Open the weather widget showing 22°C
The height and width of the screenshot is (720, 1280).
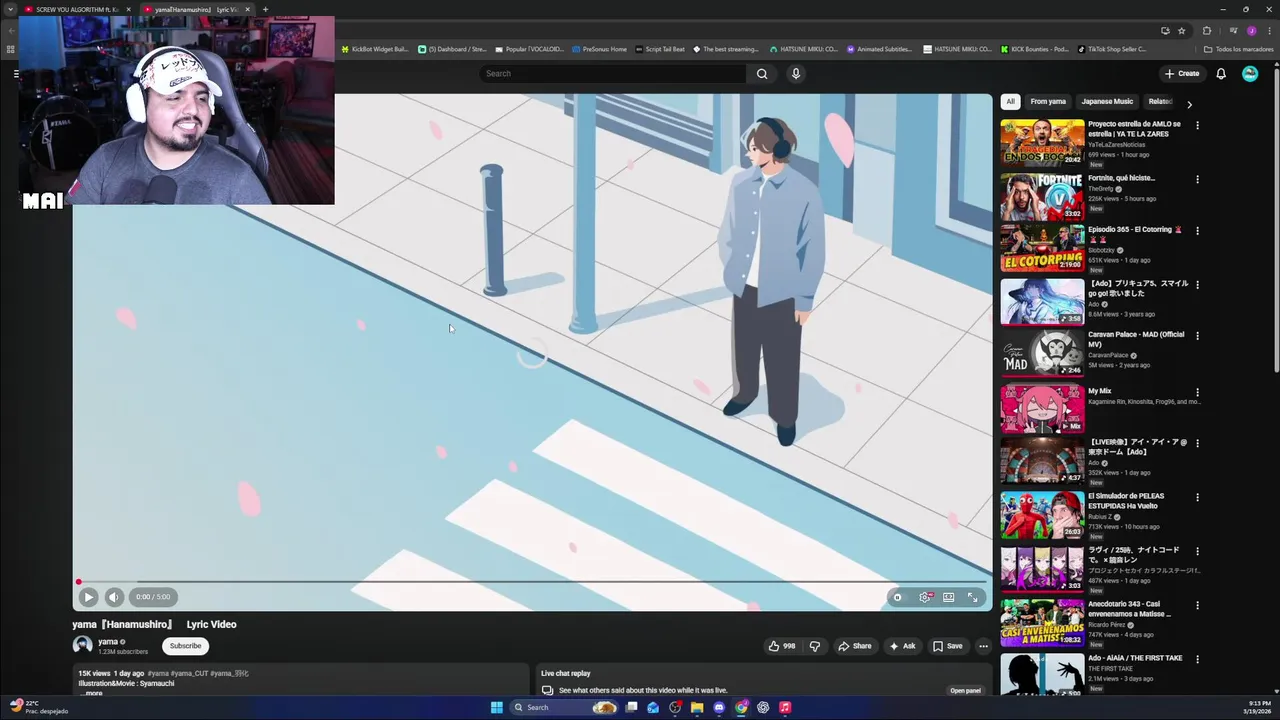(38, 707)
